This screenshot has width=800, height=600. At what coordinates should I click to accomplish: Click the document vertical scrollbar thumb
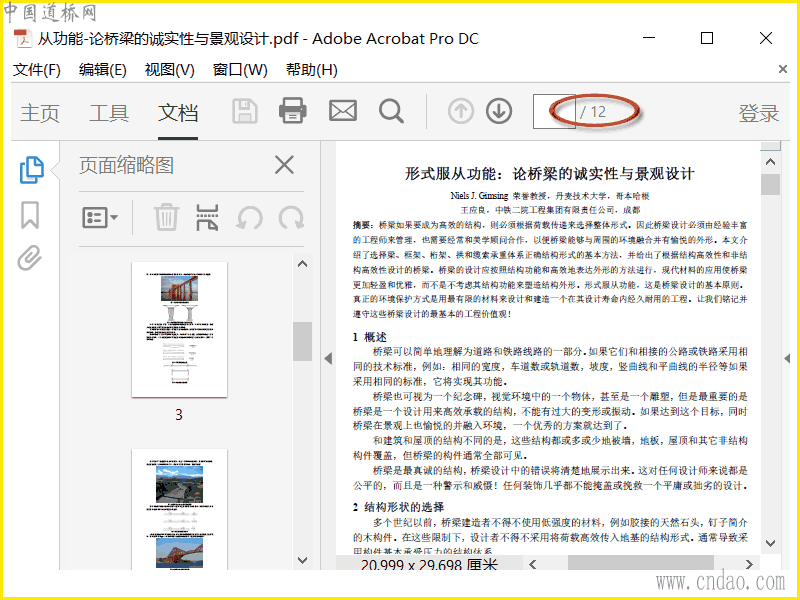click(770, 184)
